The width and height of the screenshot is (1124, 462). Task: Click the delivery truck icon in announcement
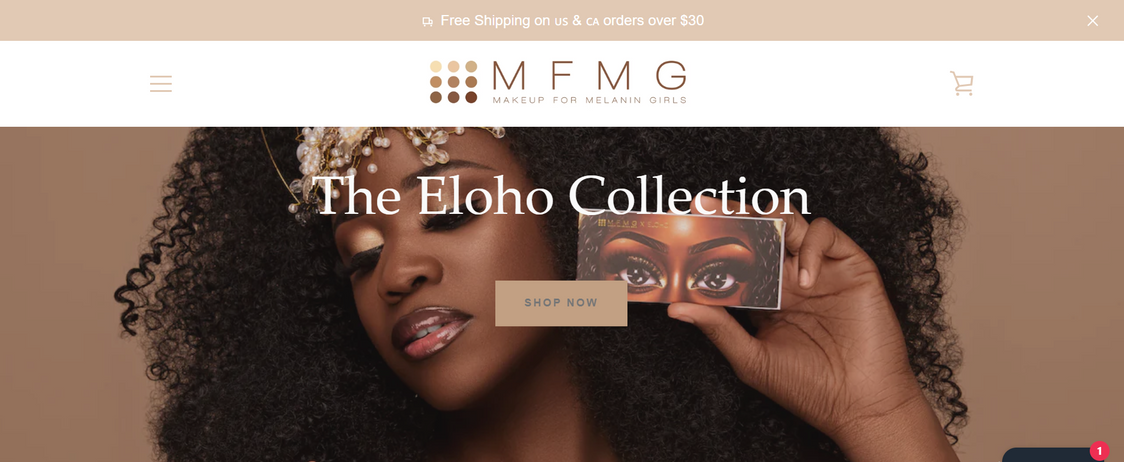(x=428, y=22)
